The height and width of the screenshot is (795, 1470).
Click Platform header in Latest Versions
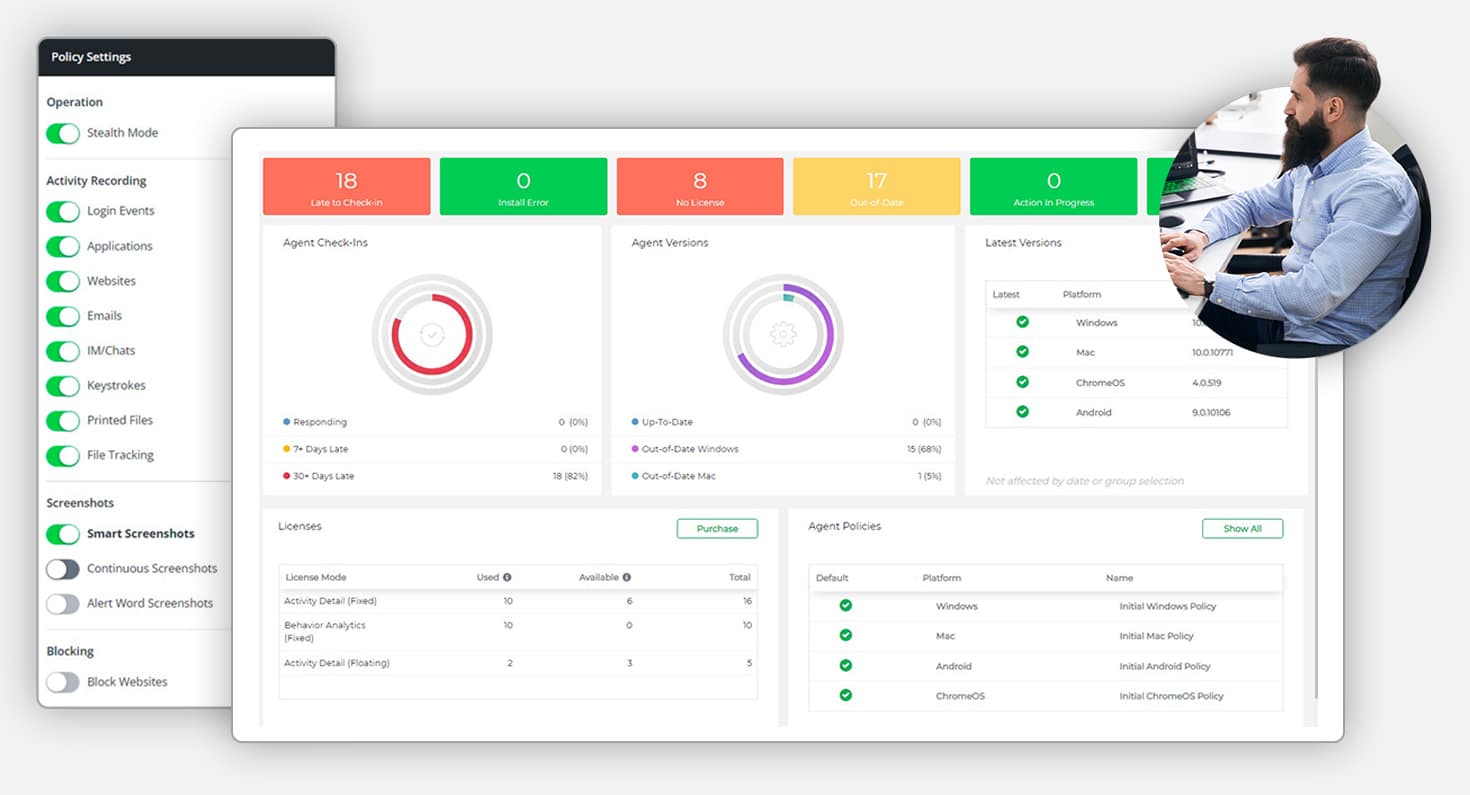(1081, 295)
